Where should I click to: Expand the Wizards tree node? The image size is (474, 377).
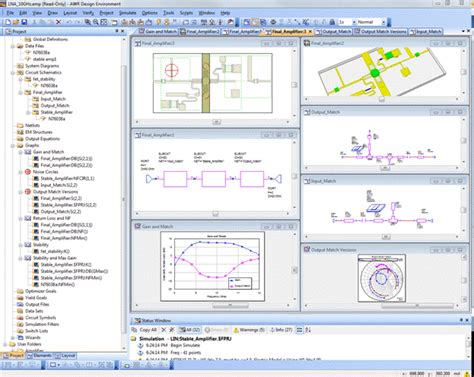tap(13, 338)
